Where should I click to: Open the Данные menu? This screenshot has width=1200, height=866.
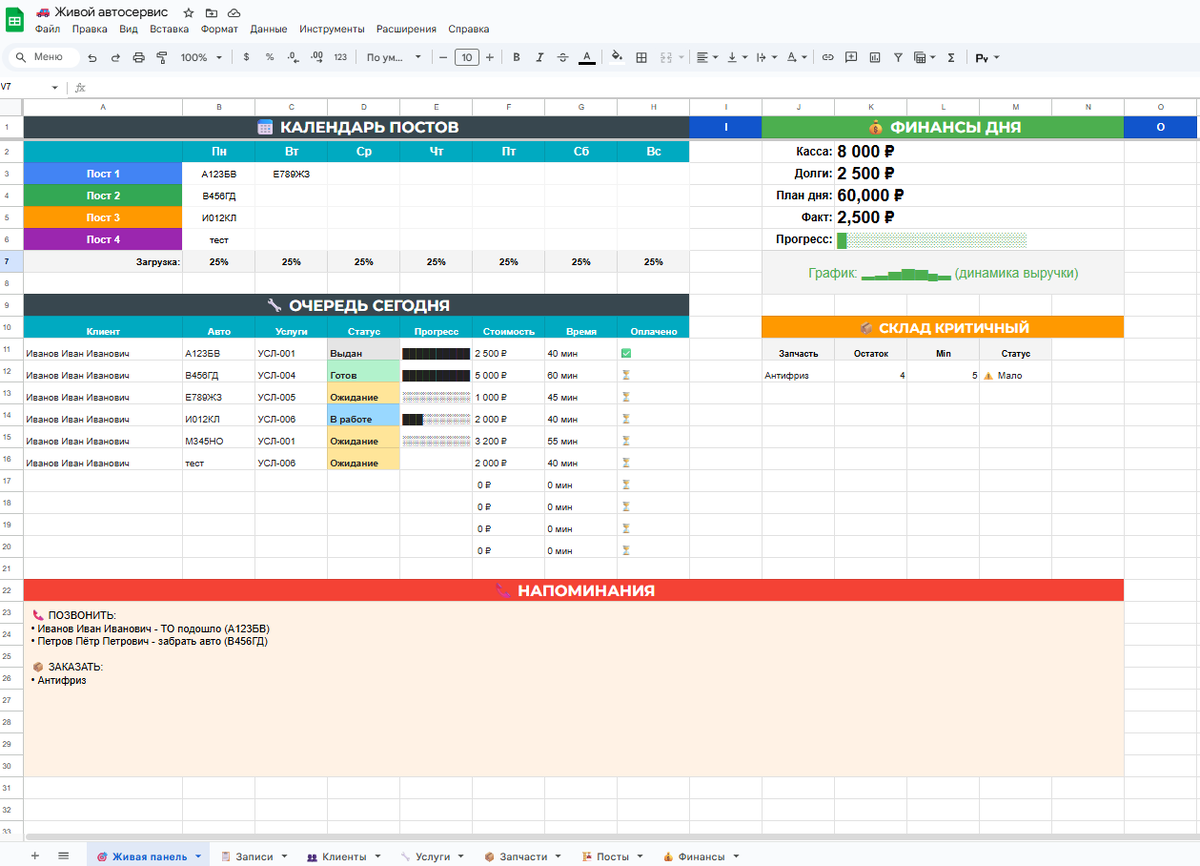tap(268, 29)
